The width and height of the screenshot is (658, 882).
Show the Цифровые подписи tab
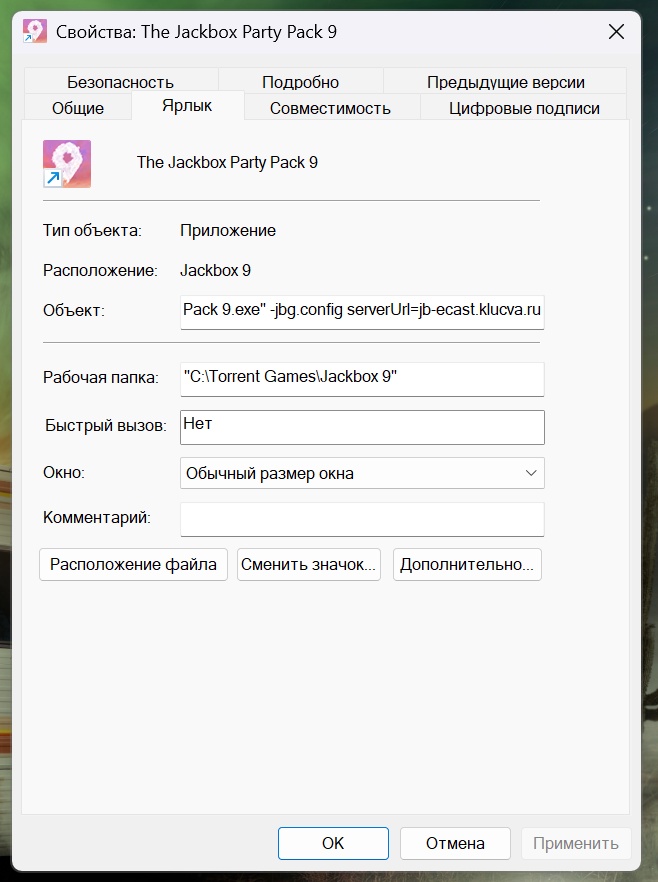524,108
